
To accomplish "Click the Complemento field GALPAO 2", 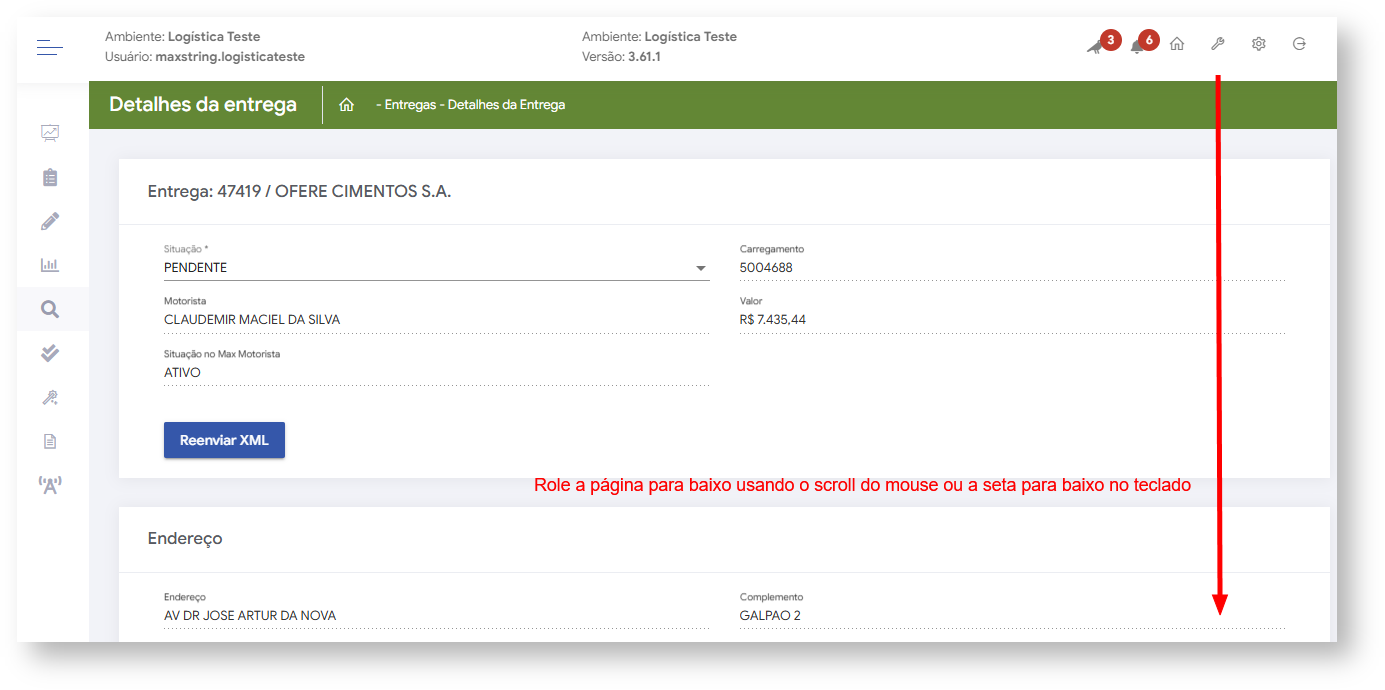I will (x=1012, y=616).
